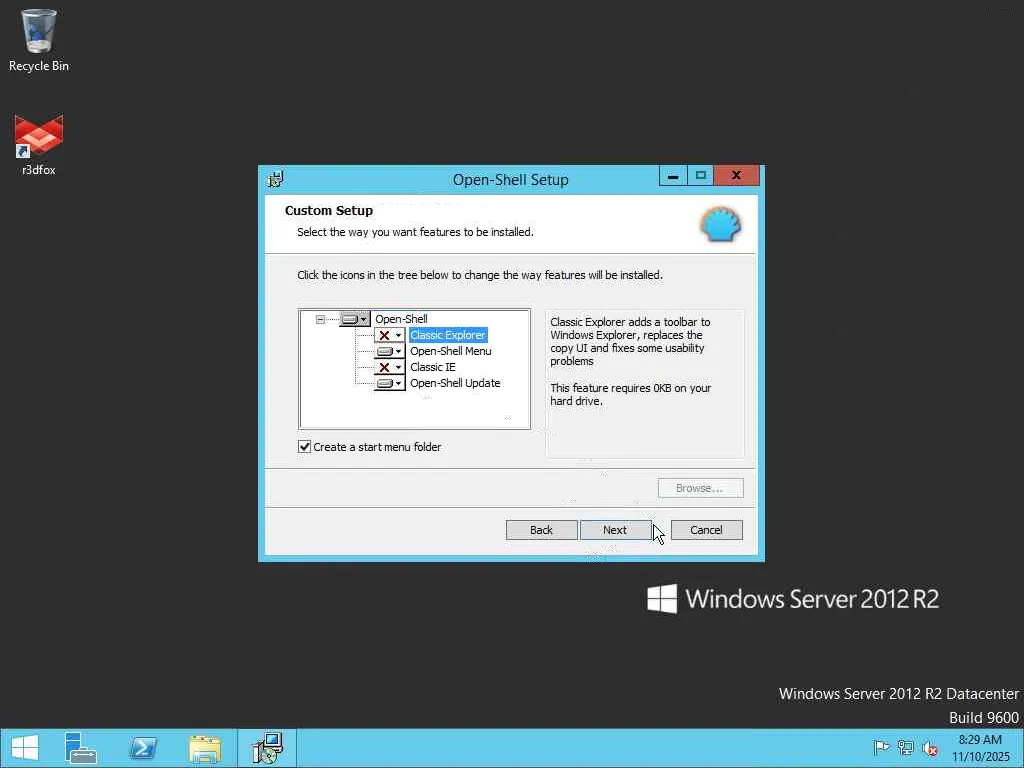Select Open-Shell Menu in feature tree

pos(451,351)
